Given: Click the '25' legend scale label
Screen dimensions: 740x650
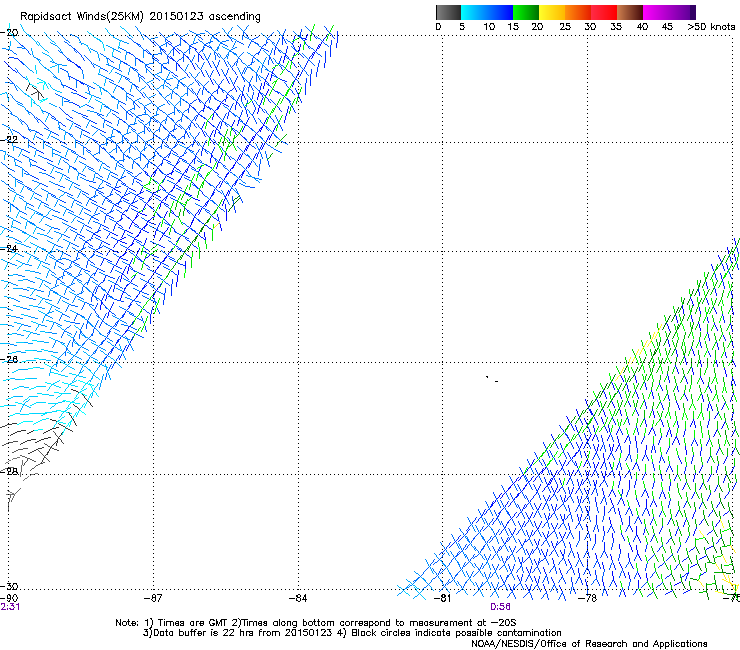Looking at the screenshot, I should pyautogui.click(x=565, y=27).
